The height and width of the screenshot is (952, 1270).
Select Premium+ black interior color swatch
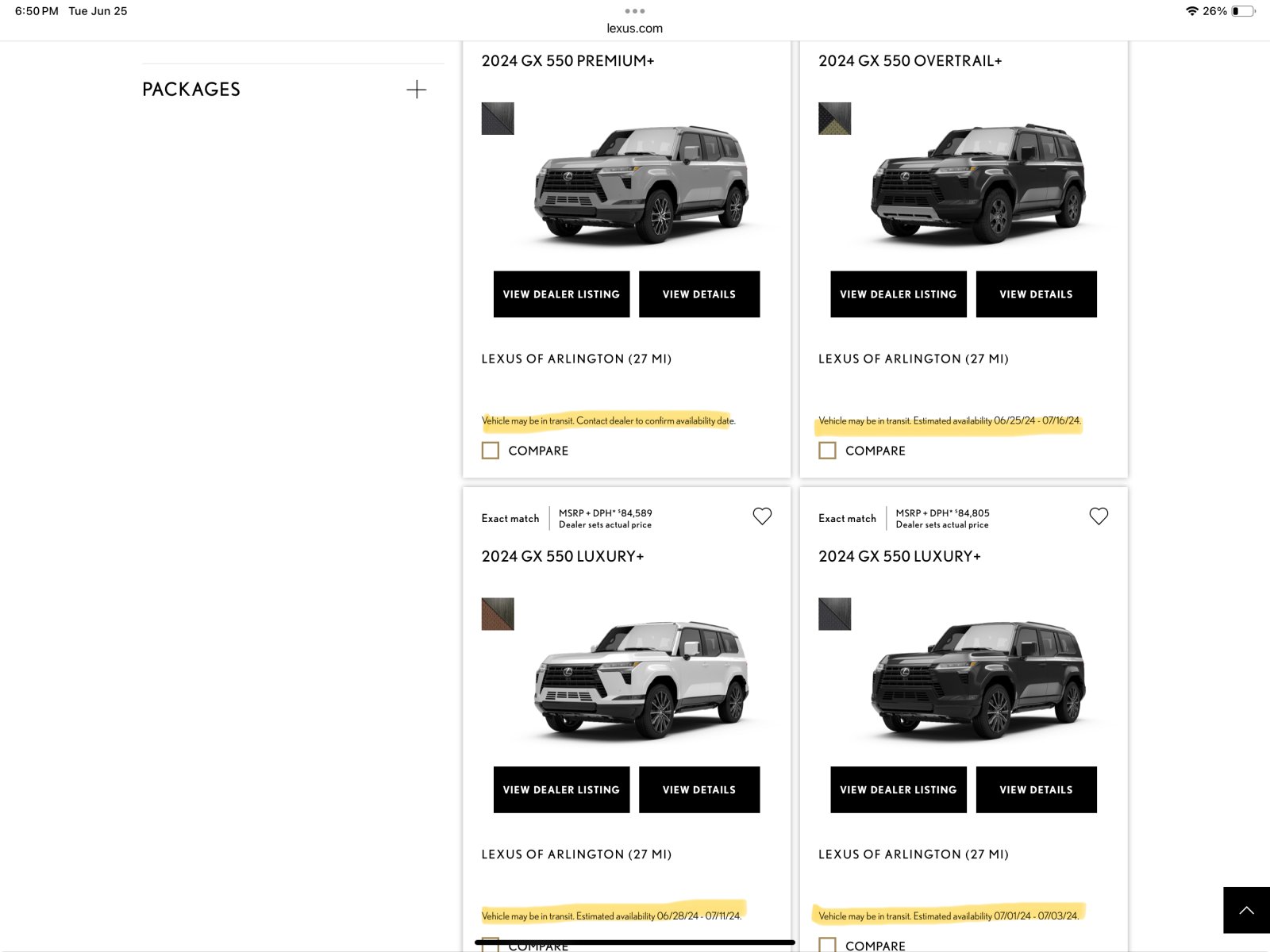(x=498, y=118)
